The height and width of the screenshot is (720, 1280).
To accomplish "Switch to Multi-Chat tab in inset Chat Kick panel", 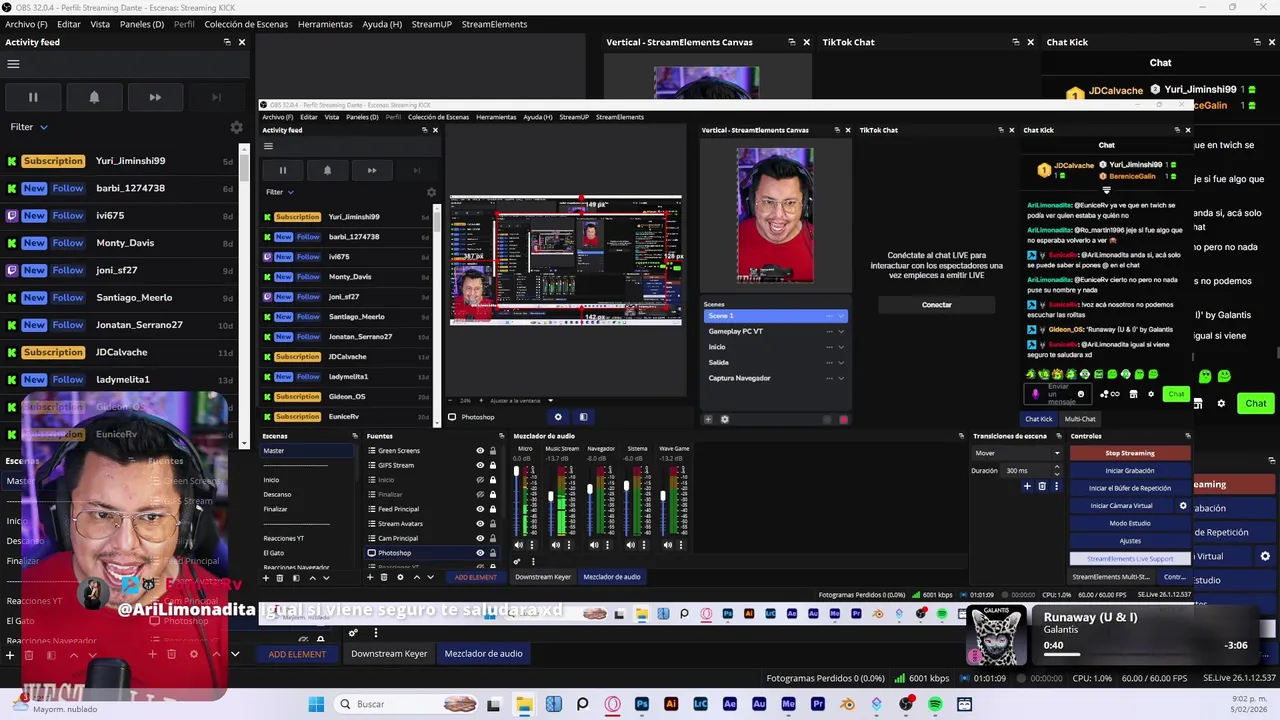I will coord(1080,419).
